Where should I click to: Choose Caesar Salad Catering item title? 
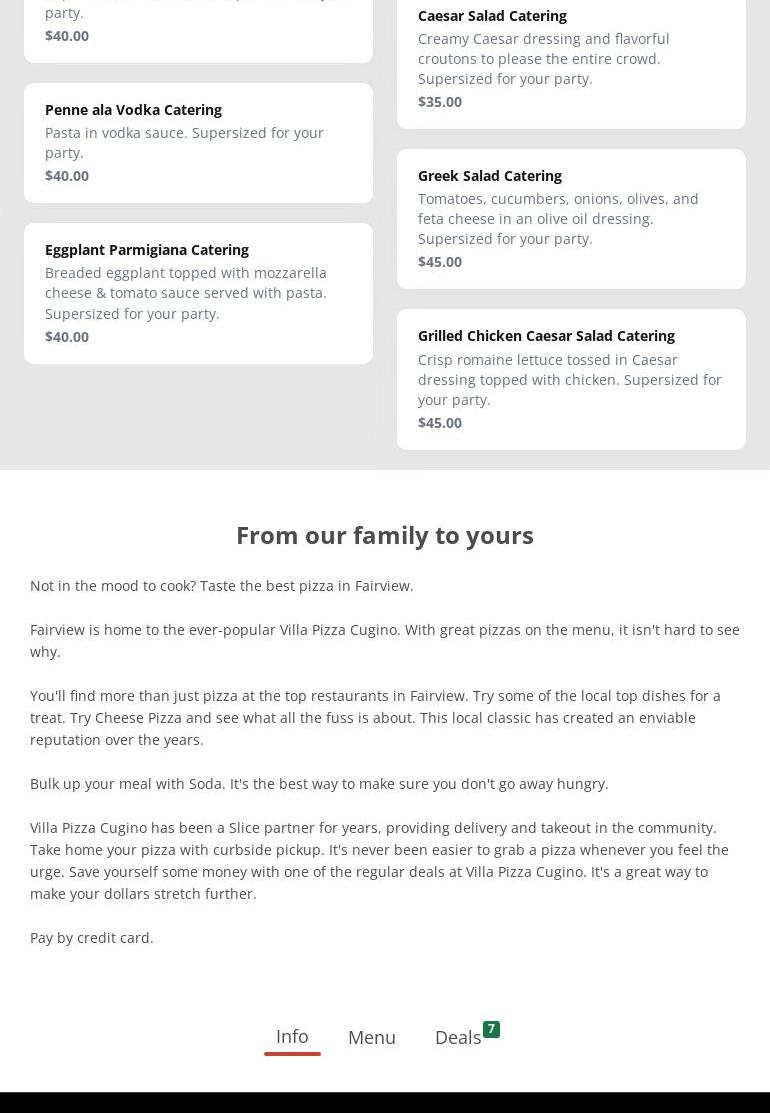[492, 16]
